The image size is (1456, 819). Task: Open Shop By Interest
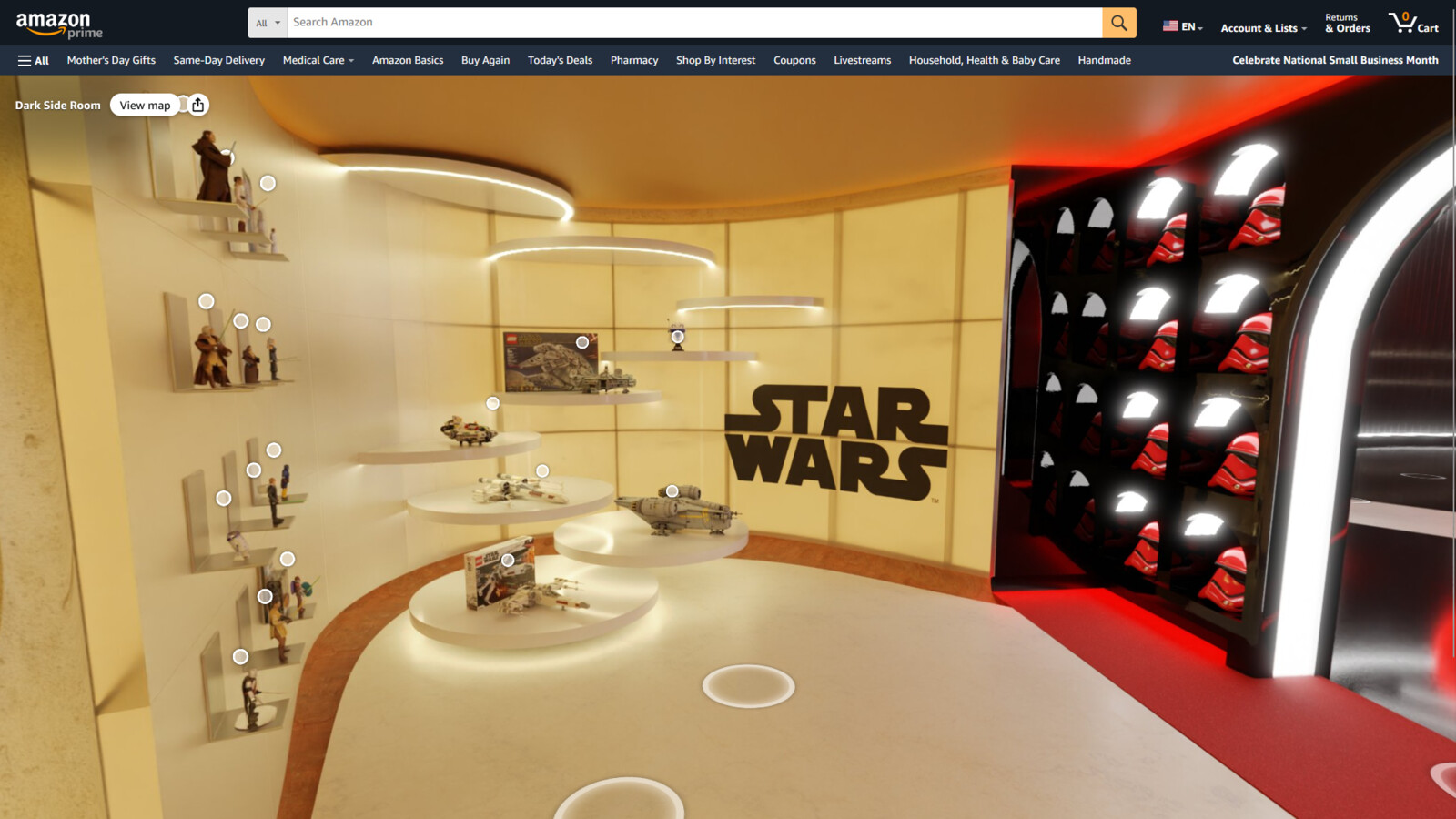[715, 60]
